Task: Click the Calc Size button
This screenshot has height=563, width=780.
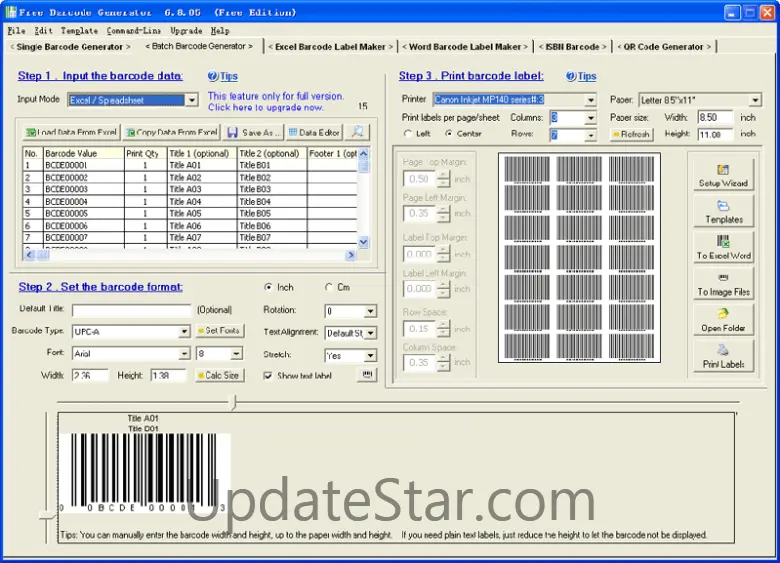Action: point(219,376)
